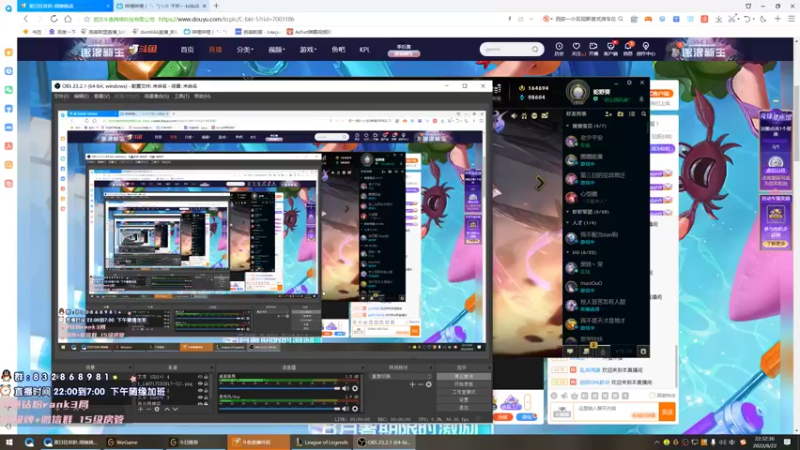The height and width of the screenshot is (450, 800).
Task: Collapse LoL friends group (6/22)
Action: (568, 253)
